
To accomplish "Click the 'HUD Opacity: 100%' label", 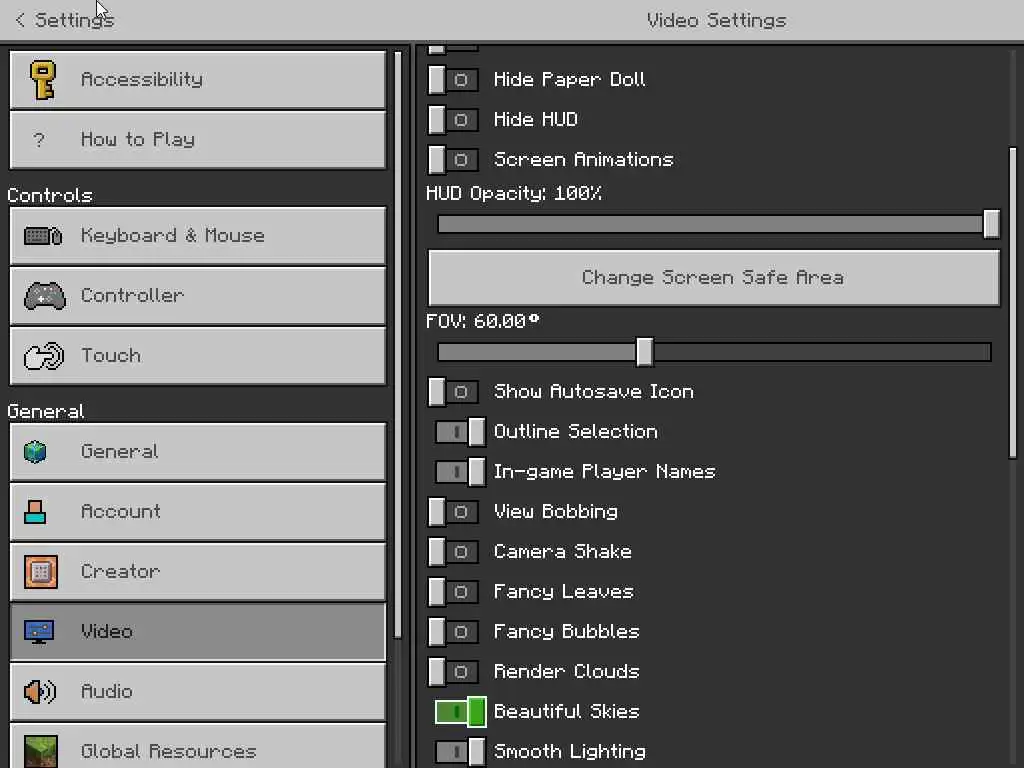I will click(514, 194).
